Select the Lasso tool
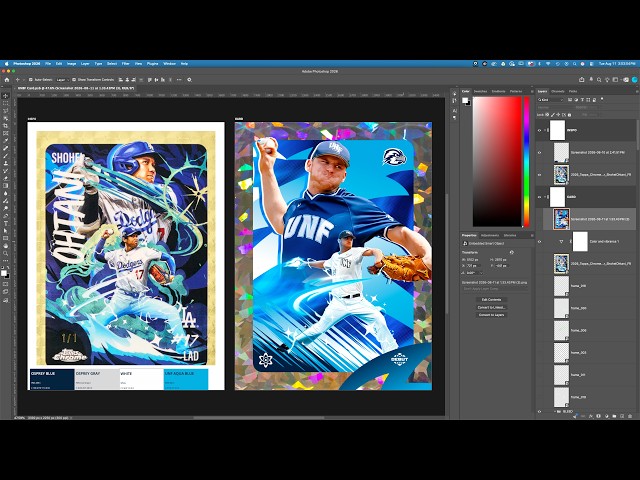 click(x=5, y=111)
